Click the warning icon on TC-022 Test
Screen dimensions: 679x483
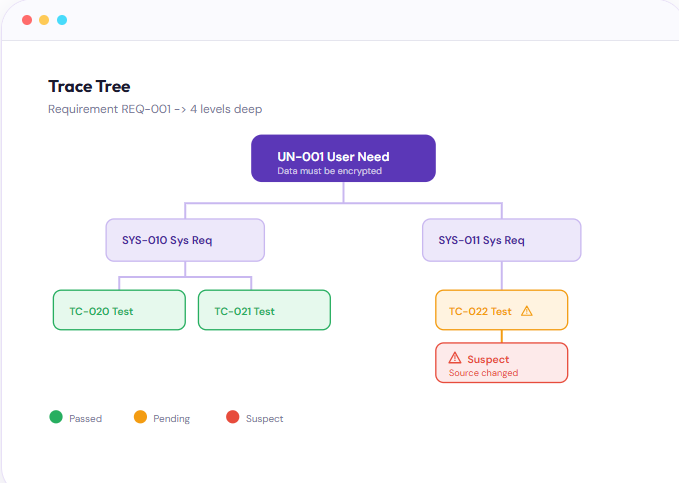527,311
